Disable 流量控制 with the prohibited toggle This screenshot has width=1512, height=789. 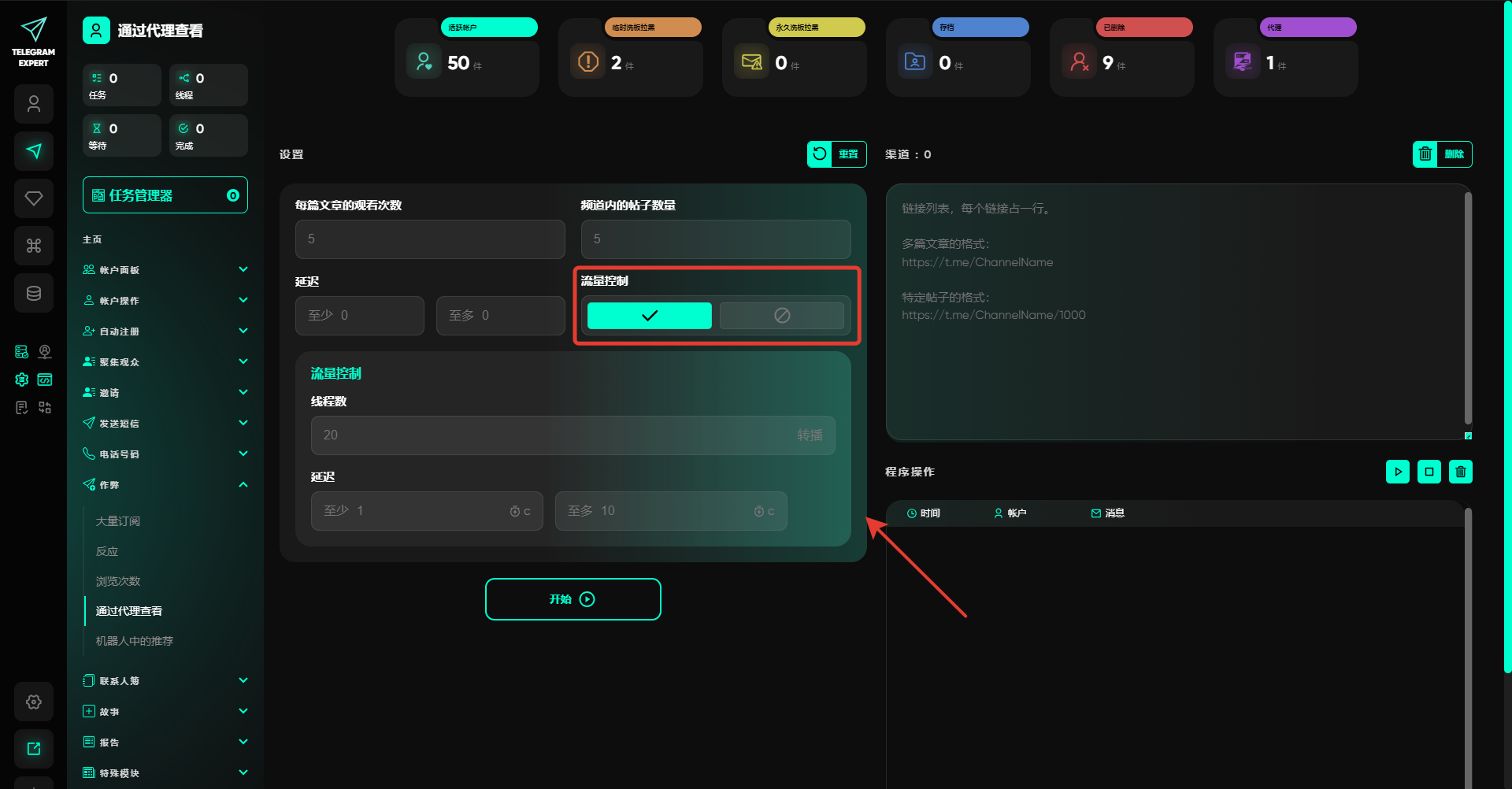click(782, 316)
